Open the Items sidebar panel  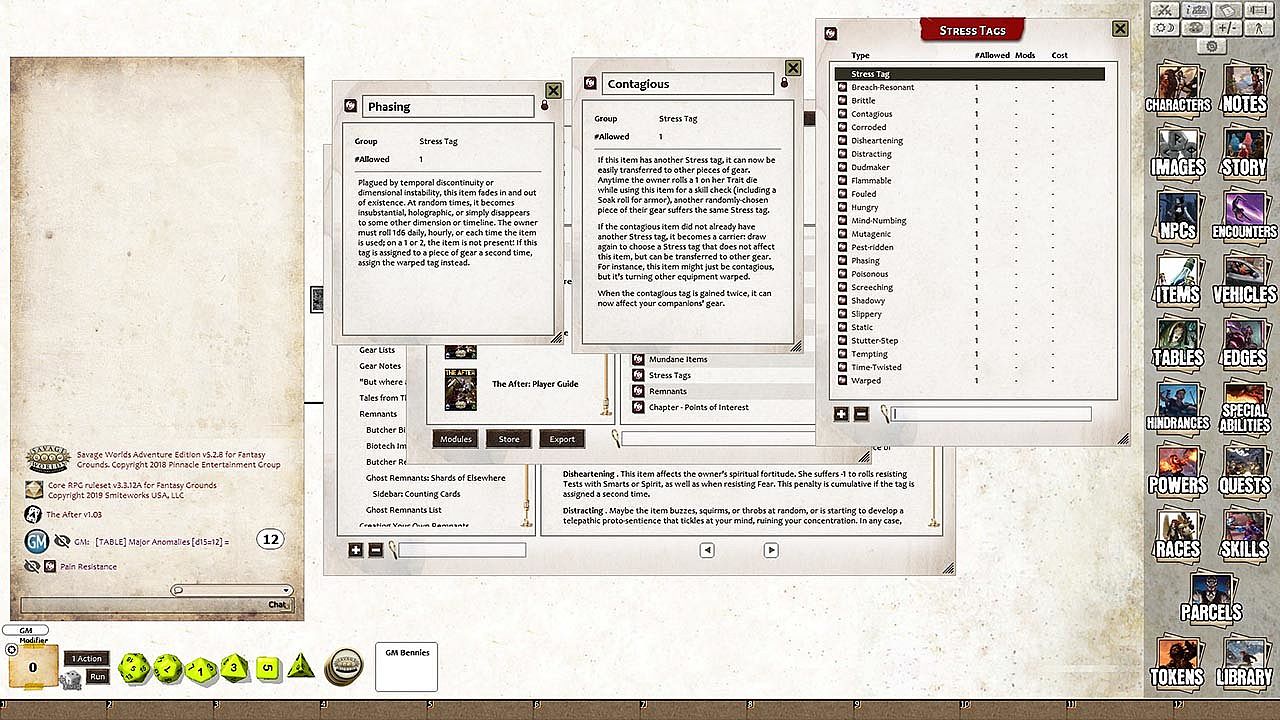(1178, 278)
